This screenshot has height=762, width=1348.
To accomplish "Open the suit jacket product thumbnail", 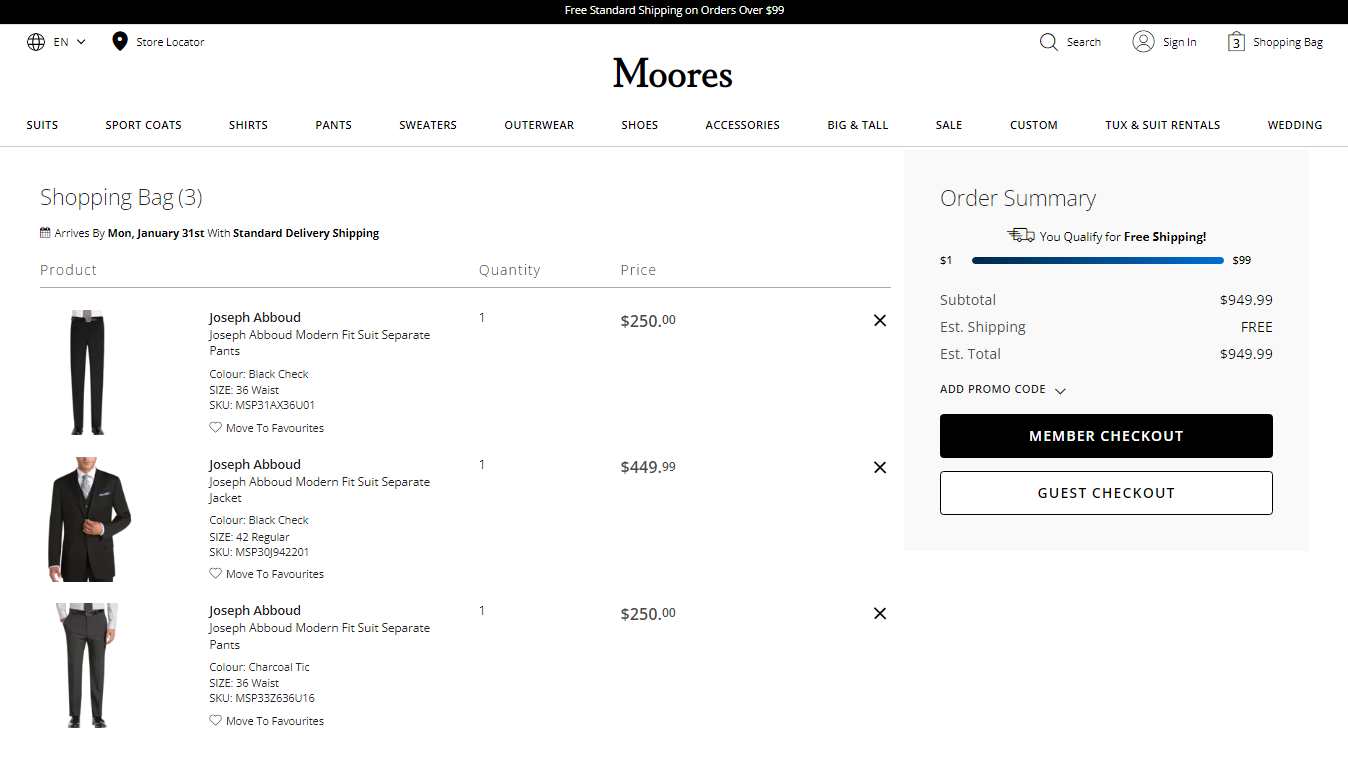I will [89, 520].
